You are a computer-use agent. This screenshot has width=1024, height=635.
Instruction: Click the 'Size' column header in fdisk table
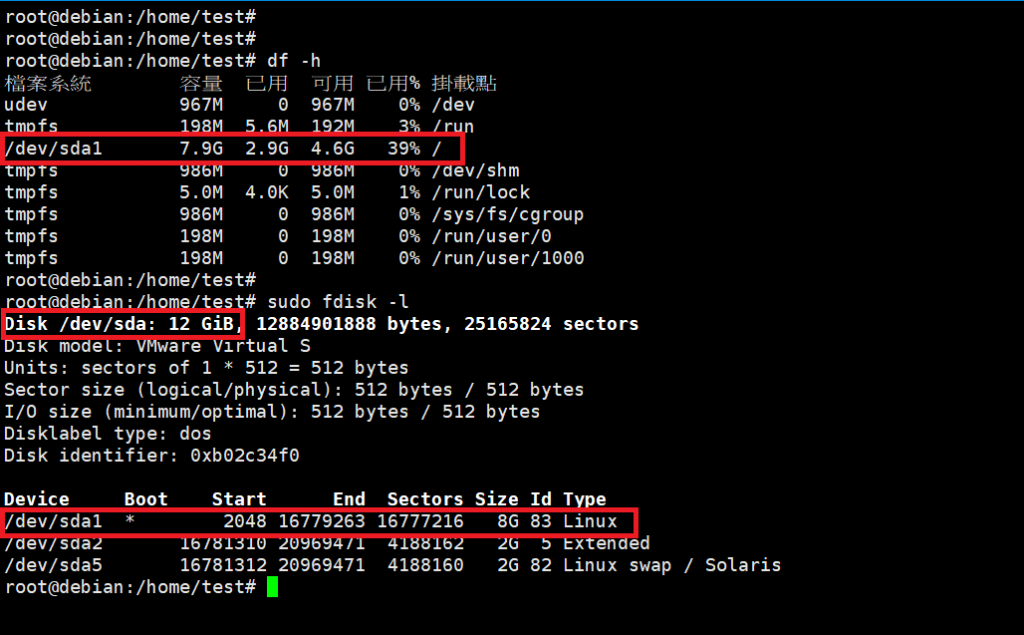point(496,499)
